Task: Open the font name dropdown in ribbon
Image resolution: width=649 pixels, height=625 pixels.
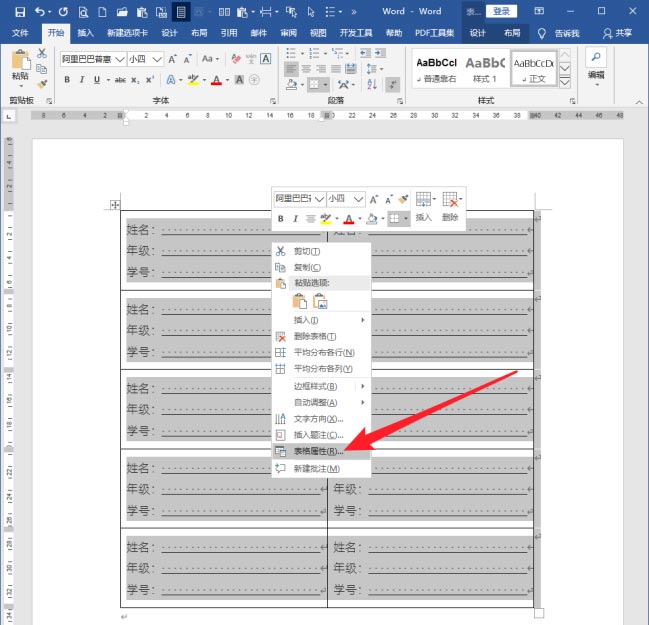Action: click(120, 59)
